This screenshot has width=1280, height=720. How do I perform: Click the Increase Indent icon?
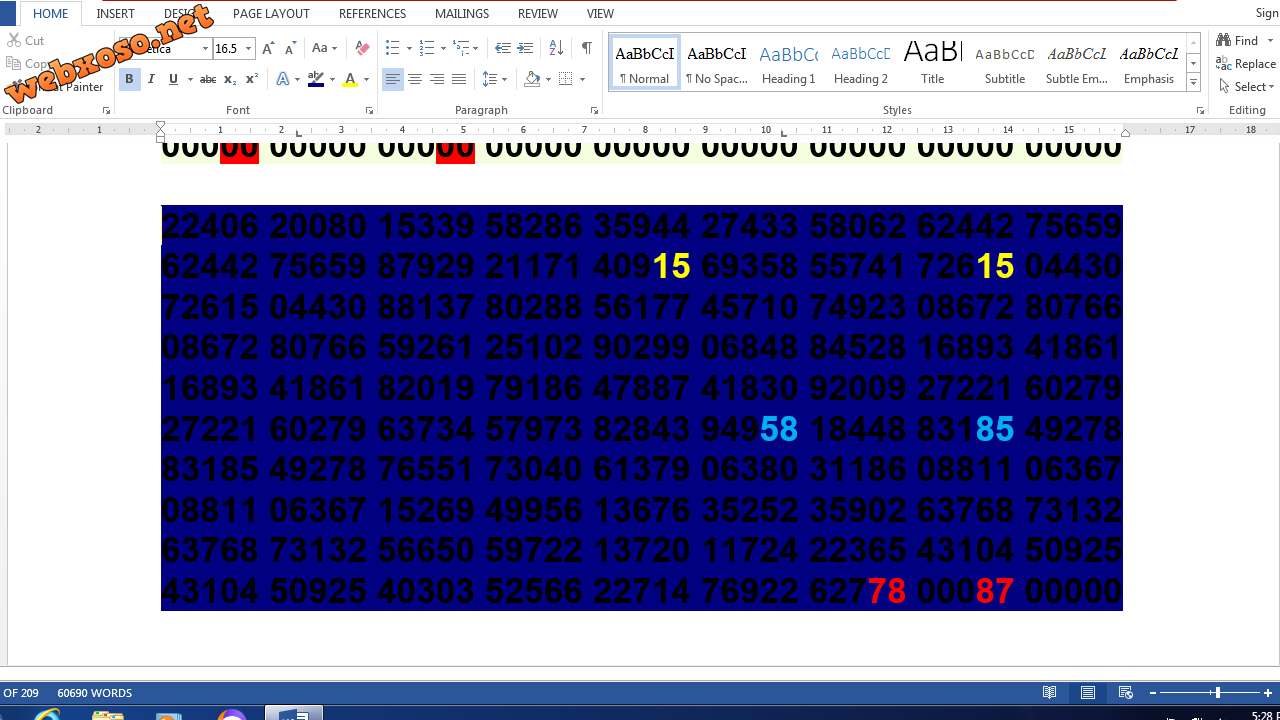[x=525, y=48]
